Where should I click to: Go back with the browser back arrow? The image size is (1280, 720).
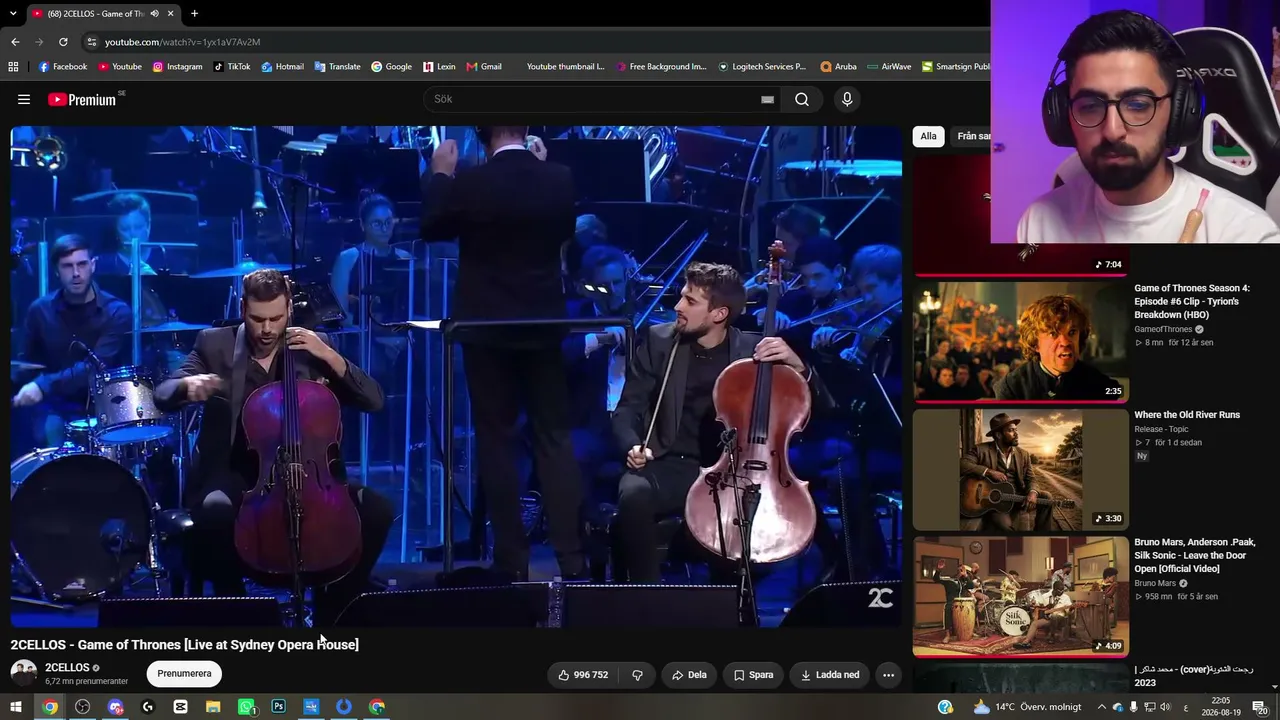click(15, 42)
